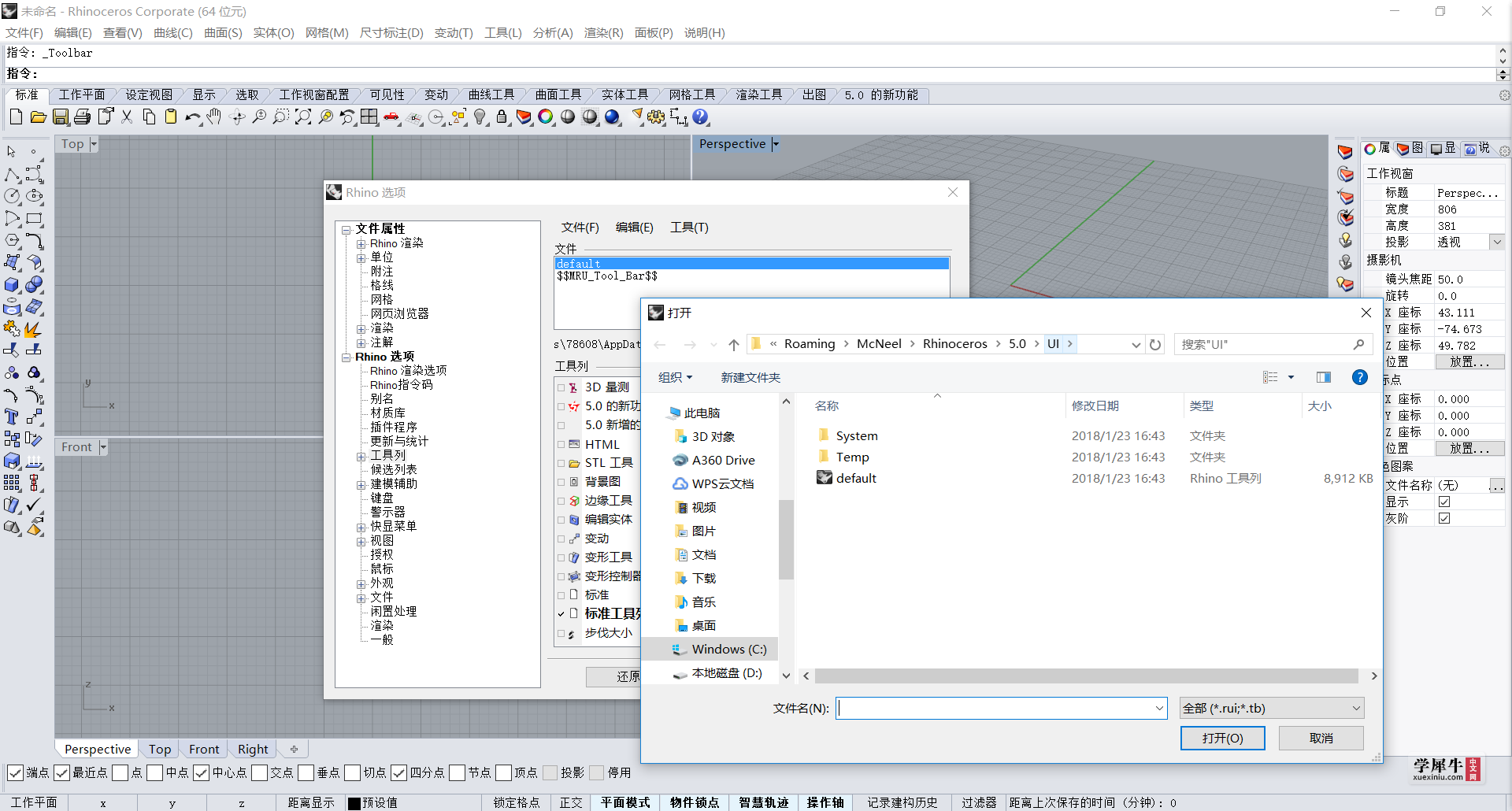The image size is (1512, 811).
Task: Click the red car icon
Action: click(391, 117)
